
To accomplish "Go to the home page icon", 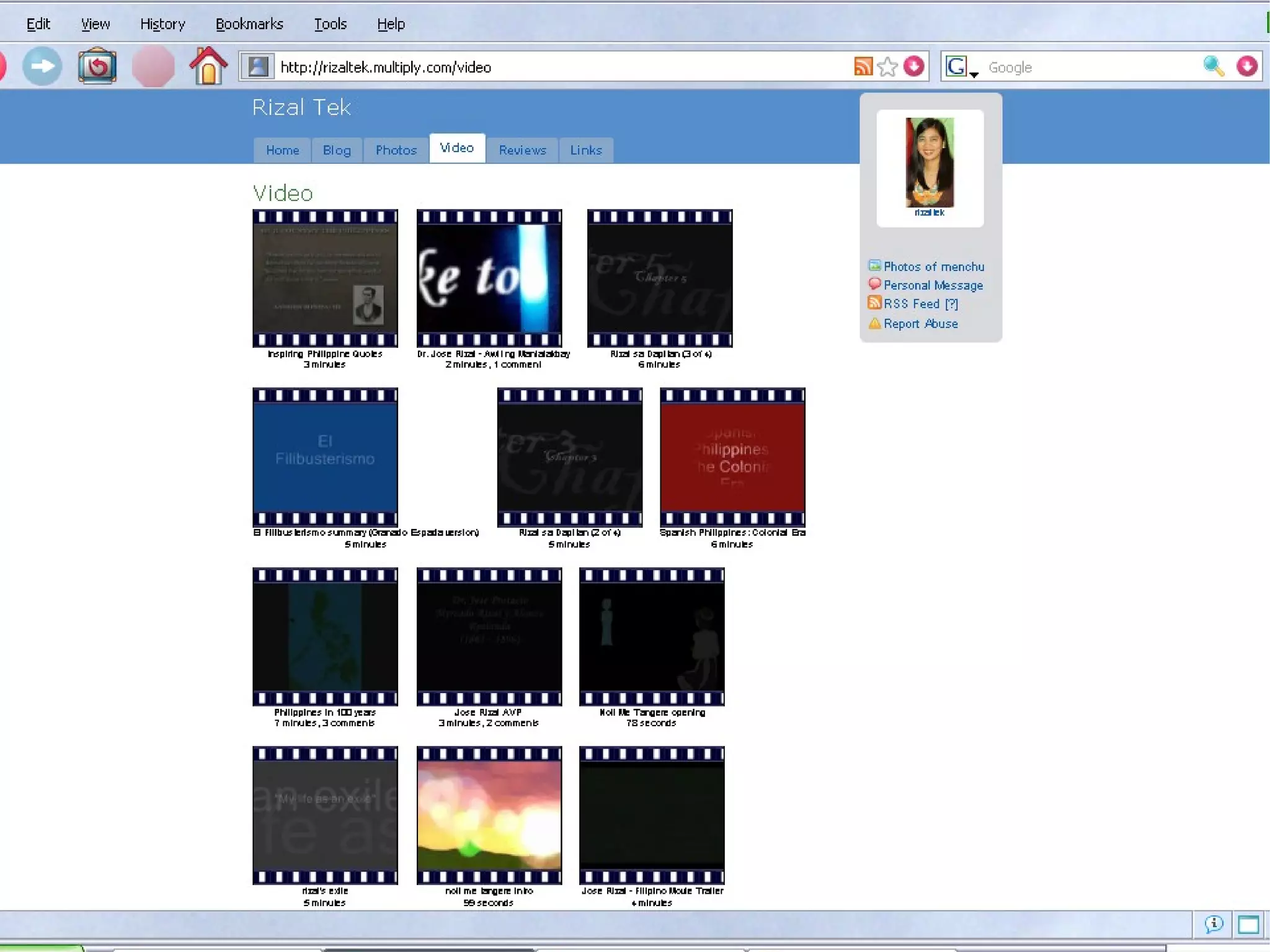I will click(208, 66).
